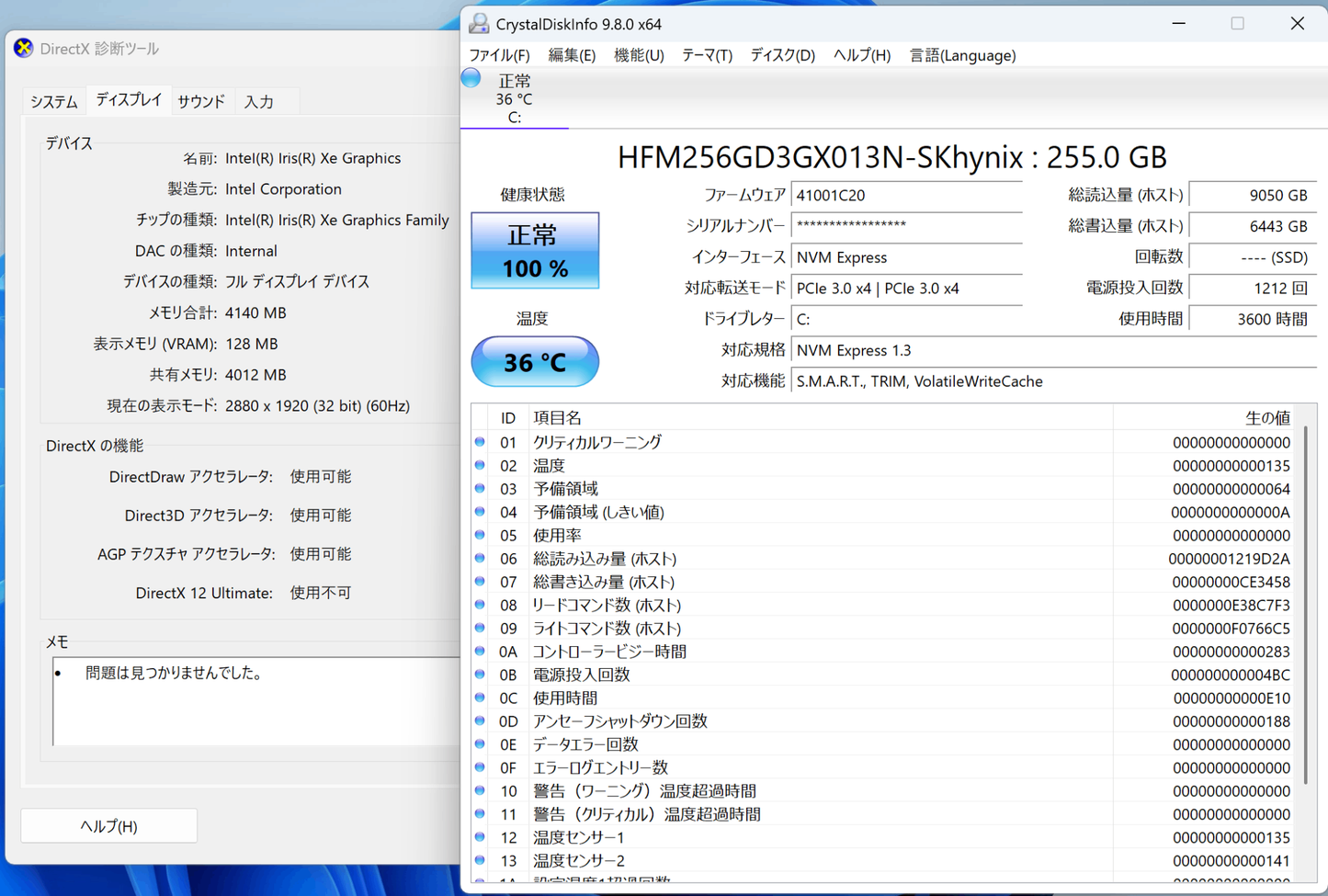Image resolution: width=1328 pixels, height=896 pixels.
Task: Open the ファイル(F) menu
Action: coord(499,55)
